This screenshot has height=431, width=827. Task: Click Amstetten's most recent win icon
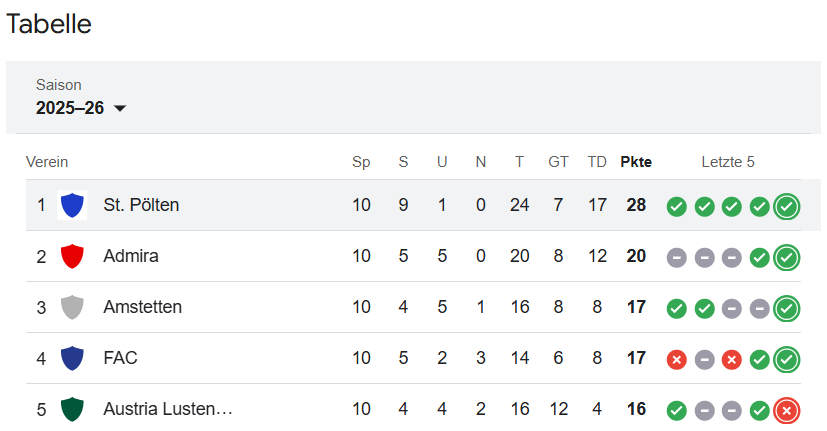pyautogui.click(x=787, y=308)
